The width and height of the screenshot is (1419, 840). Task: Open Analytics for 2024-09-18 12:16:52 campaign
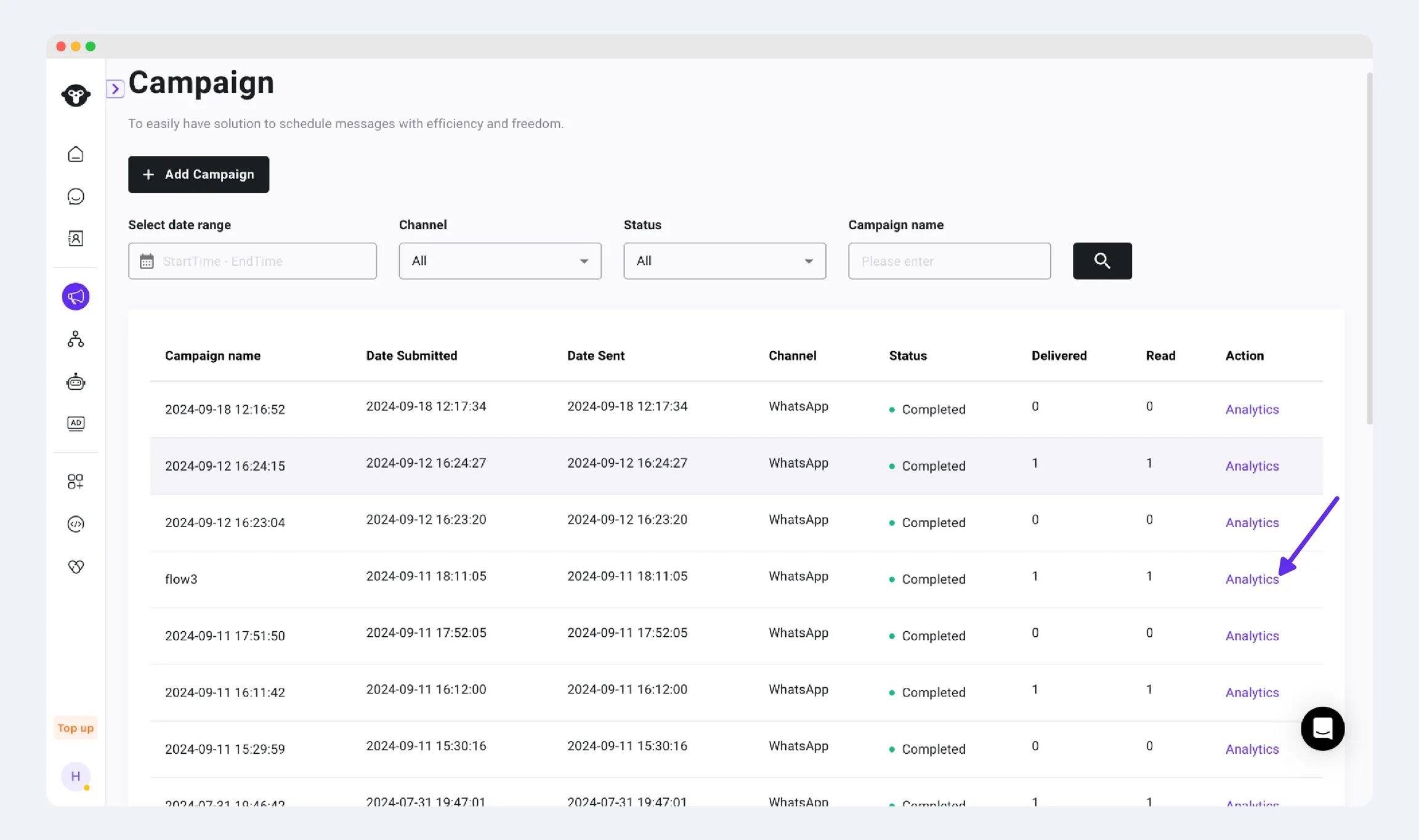(1252, 410)
